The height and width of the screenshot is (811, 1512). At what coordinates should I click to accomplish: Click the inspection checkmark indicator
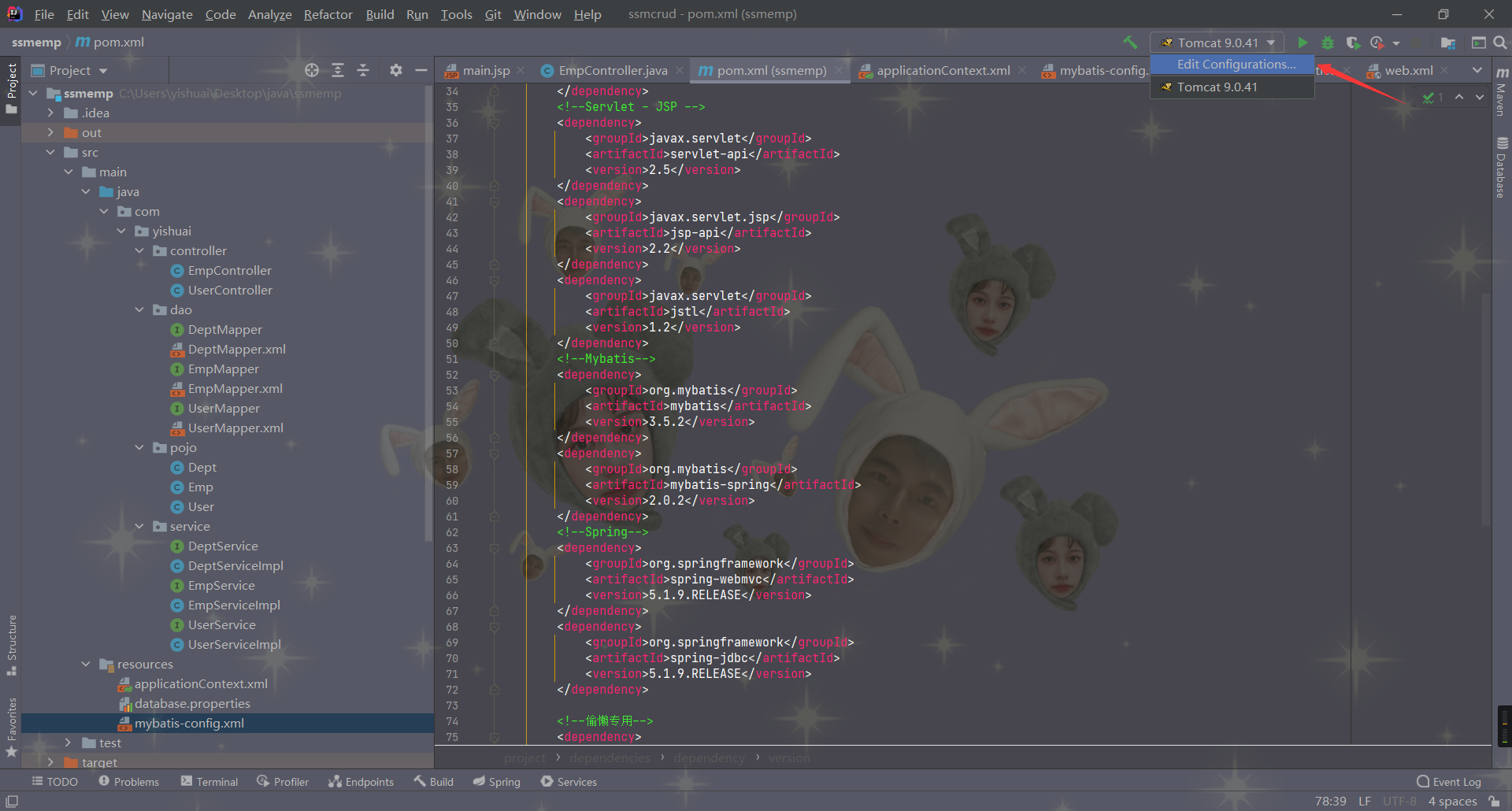tap(1432, 98)
